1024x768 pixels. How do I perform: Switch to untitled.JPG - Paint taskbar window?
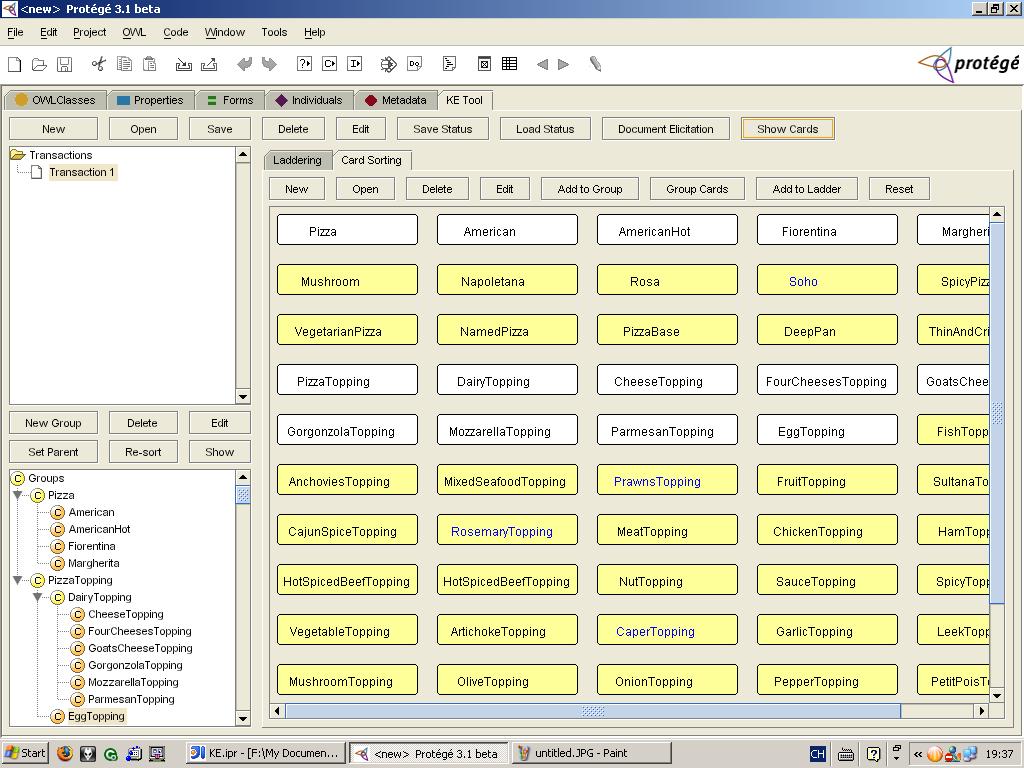click(592, 754)
